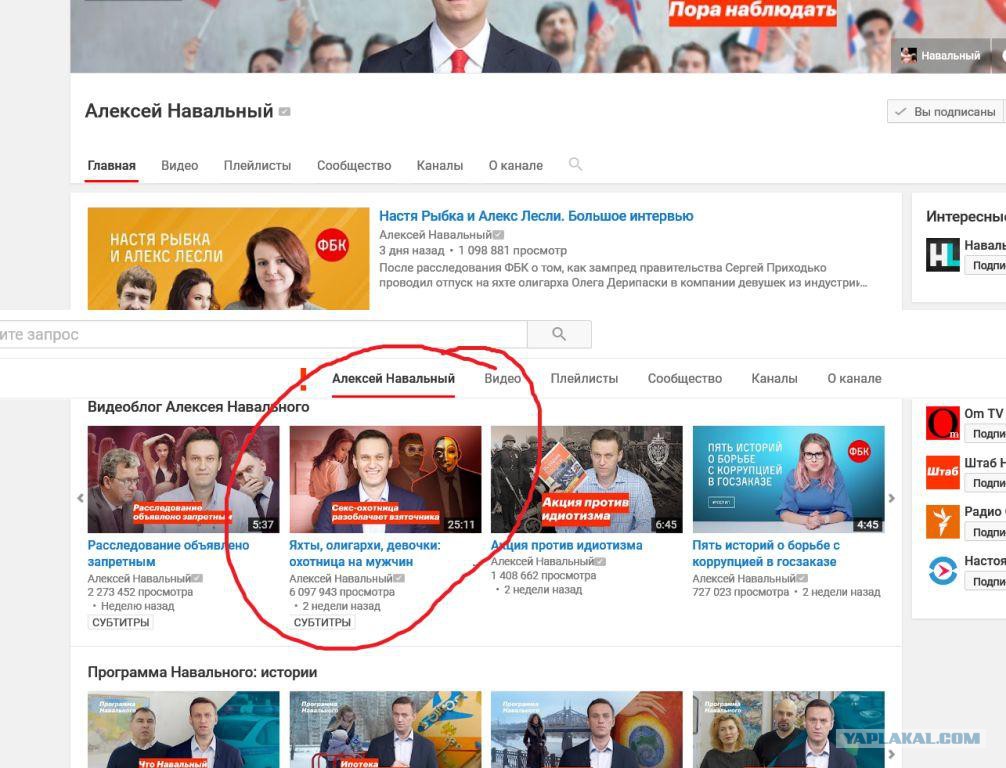Select Алексей Навальный tab in sticky header
1006x768 pixels.
click(x=393, y=379)
